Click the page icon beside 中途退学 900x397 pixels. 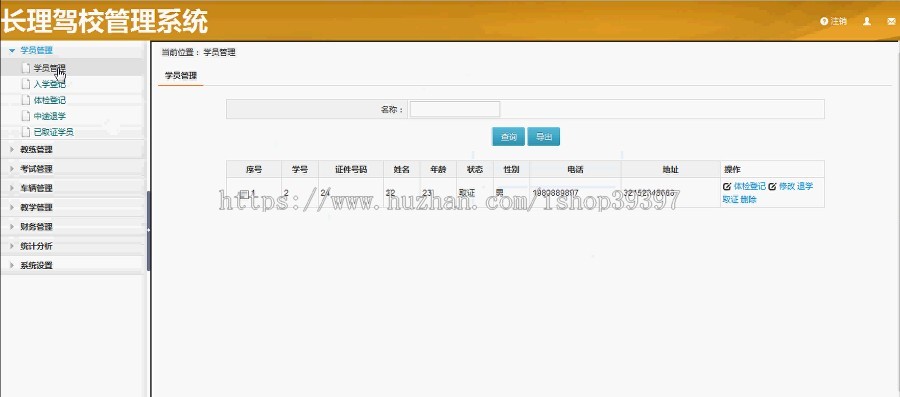tap(25, 116)
